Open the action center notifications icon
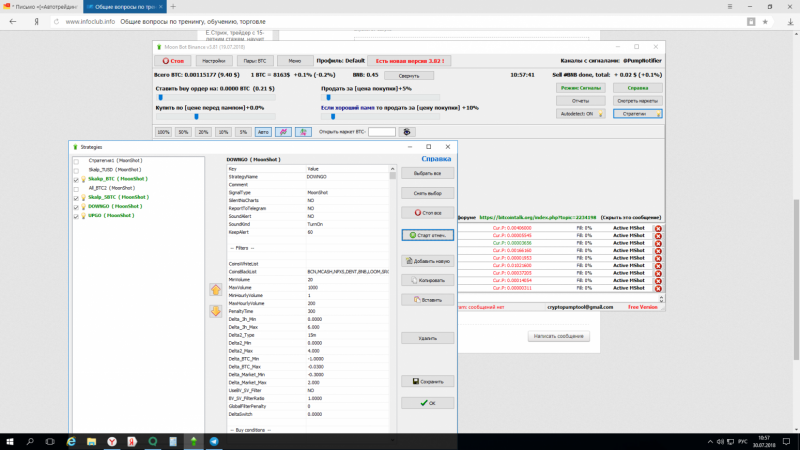This screenshot has width=800, height=450. [787, 441]
